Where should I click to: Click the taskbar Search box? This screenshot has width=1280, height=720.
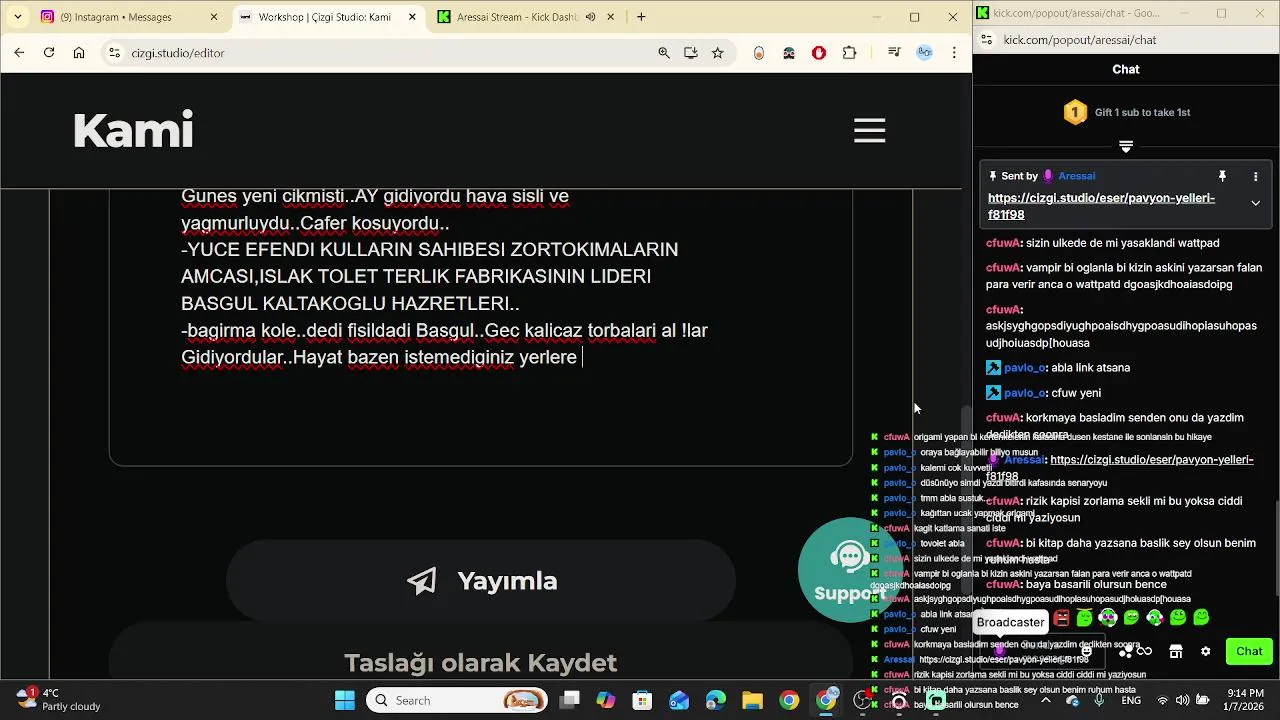(458, 700)
